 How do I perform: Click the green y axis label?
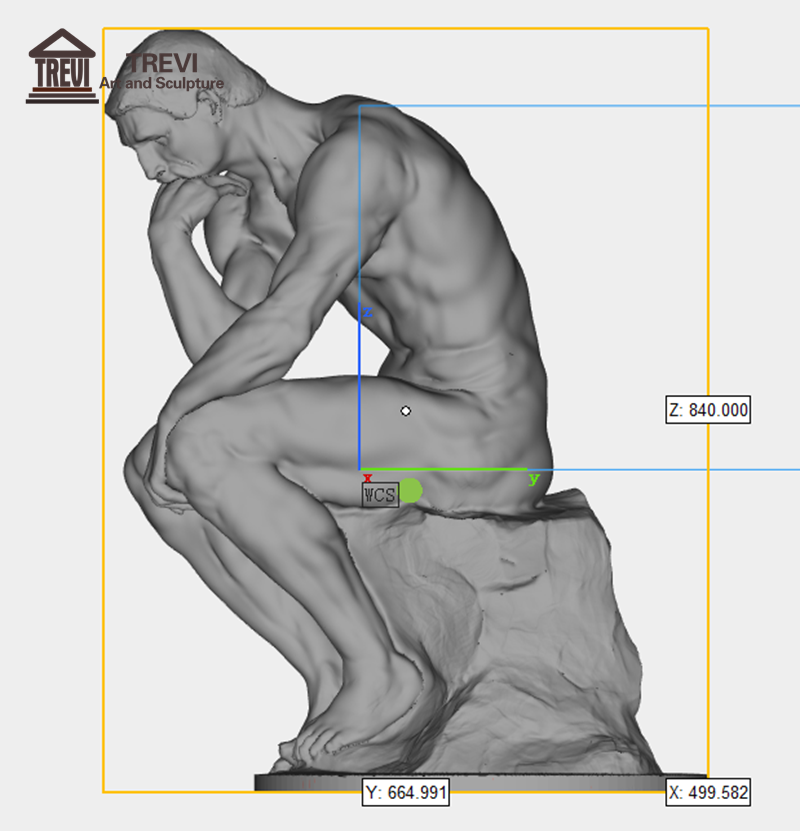coord(534,479)
